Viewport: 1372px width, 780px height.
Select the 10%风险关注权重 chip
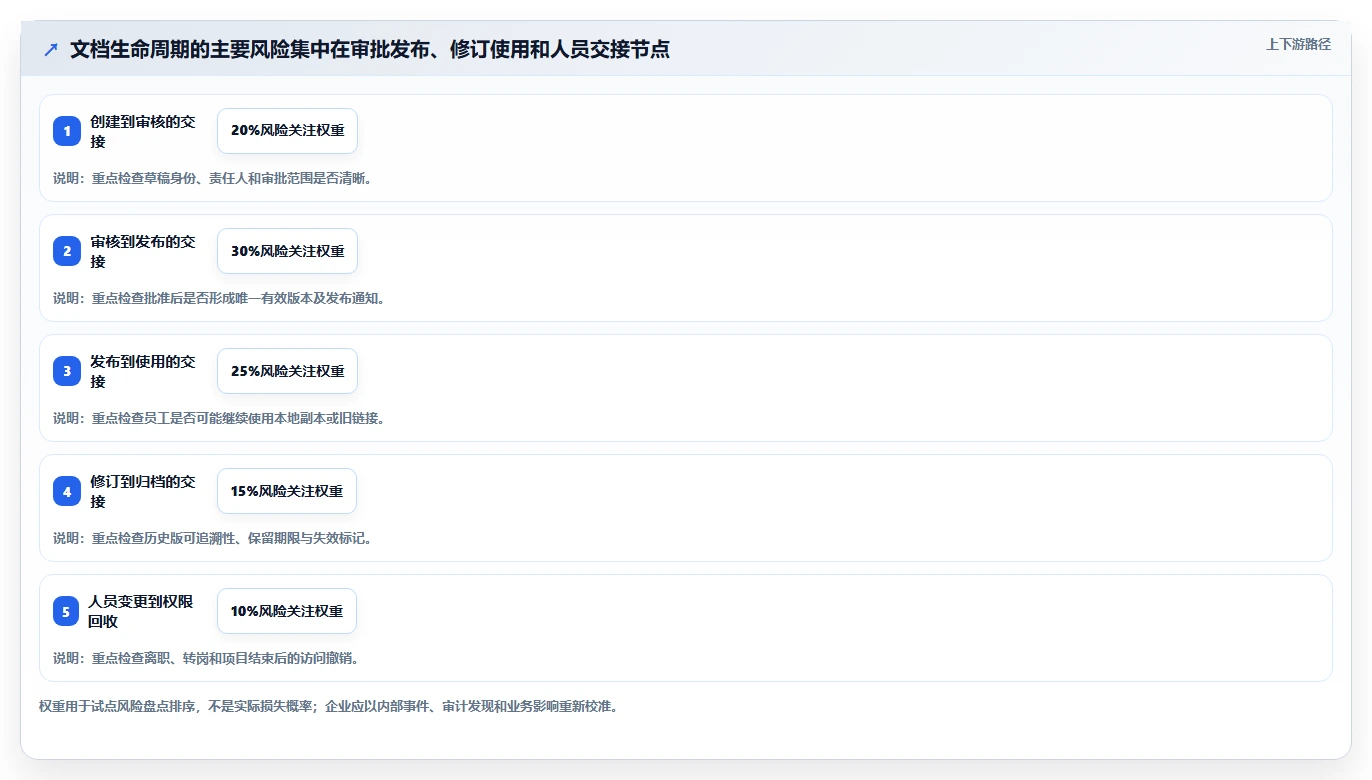287,611
